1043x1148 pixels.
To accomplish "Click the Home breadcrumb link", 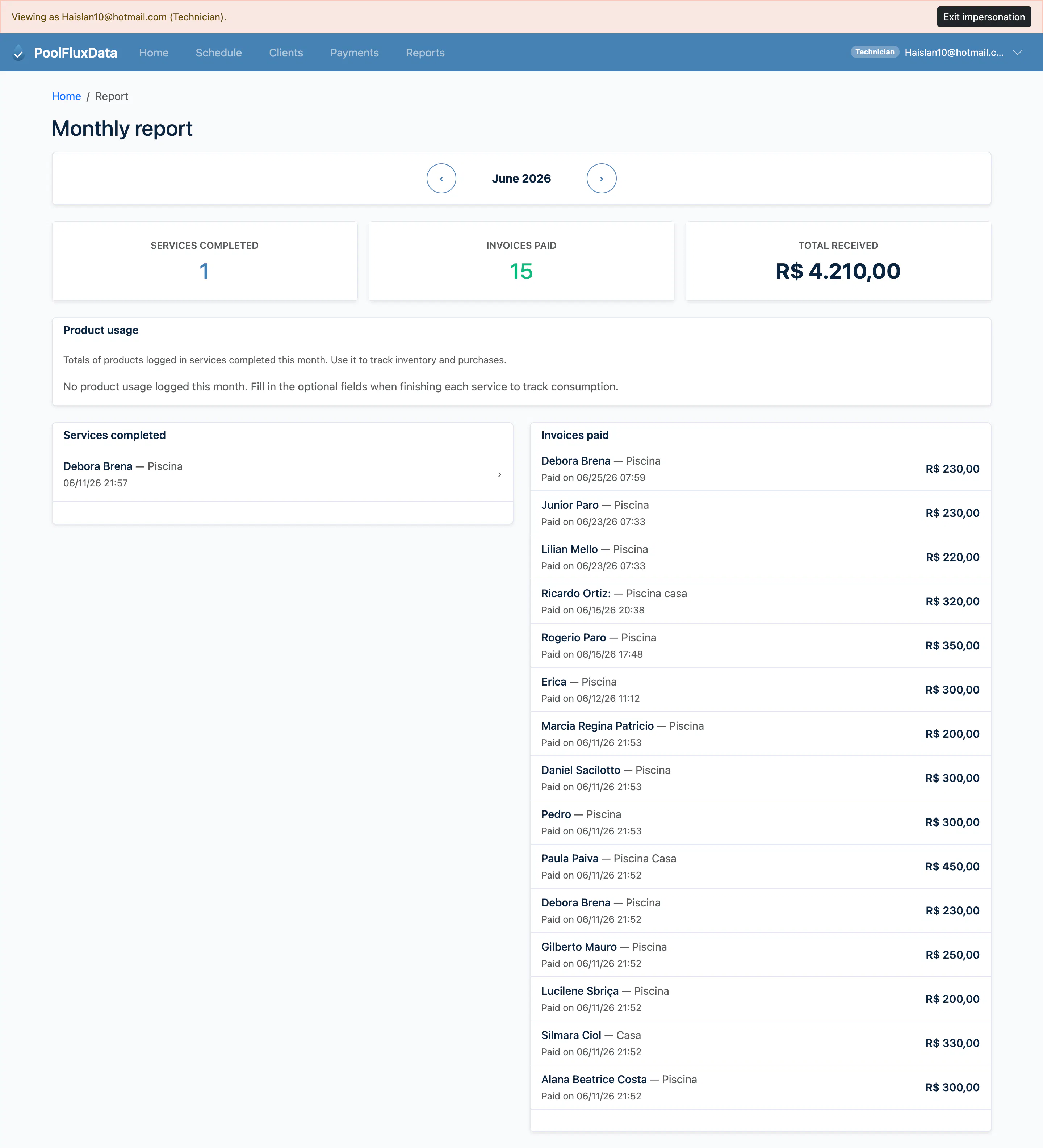I will [66, 96].
